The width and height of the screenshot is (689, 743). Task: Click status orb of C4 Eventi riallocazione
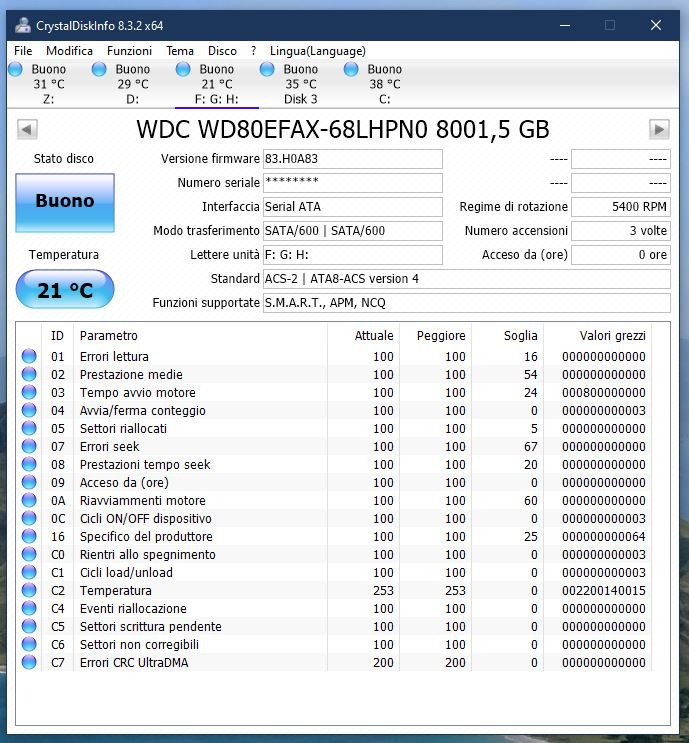coord(29,608)
